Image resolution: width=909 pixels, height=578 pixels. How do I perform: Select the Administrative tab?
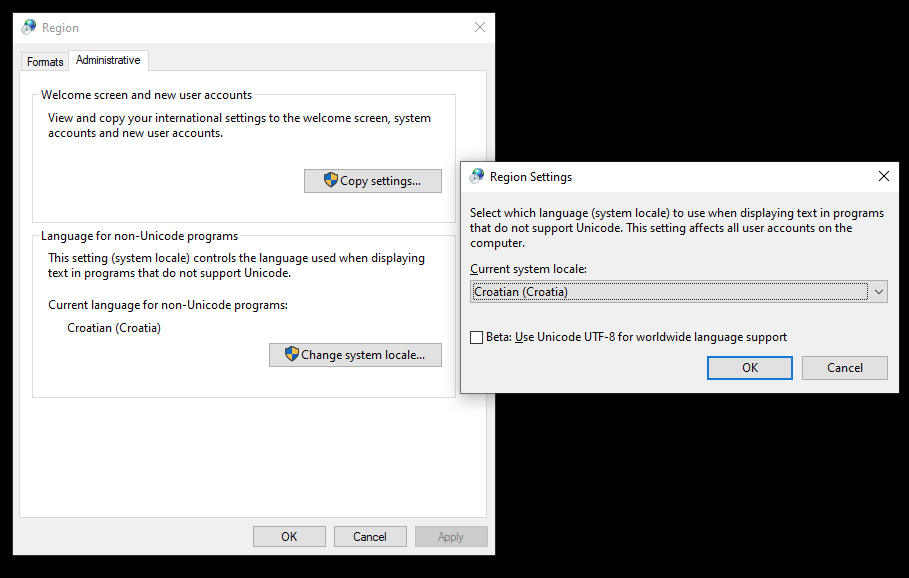108,60
